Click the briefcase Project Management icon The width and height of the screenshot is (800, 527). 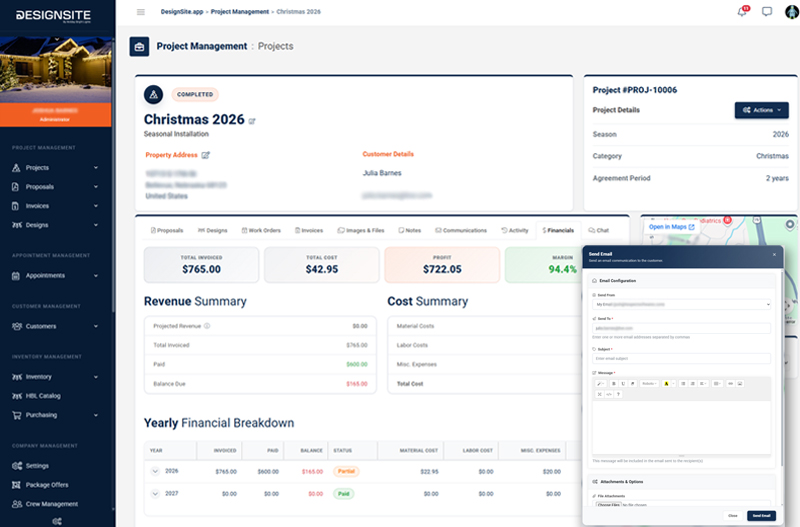(139, 46)
